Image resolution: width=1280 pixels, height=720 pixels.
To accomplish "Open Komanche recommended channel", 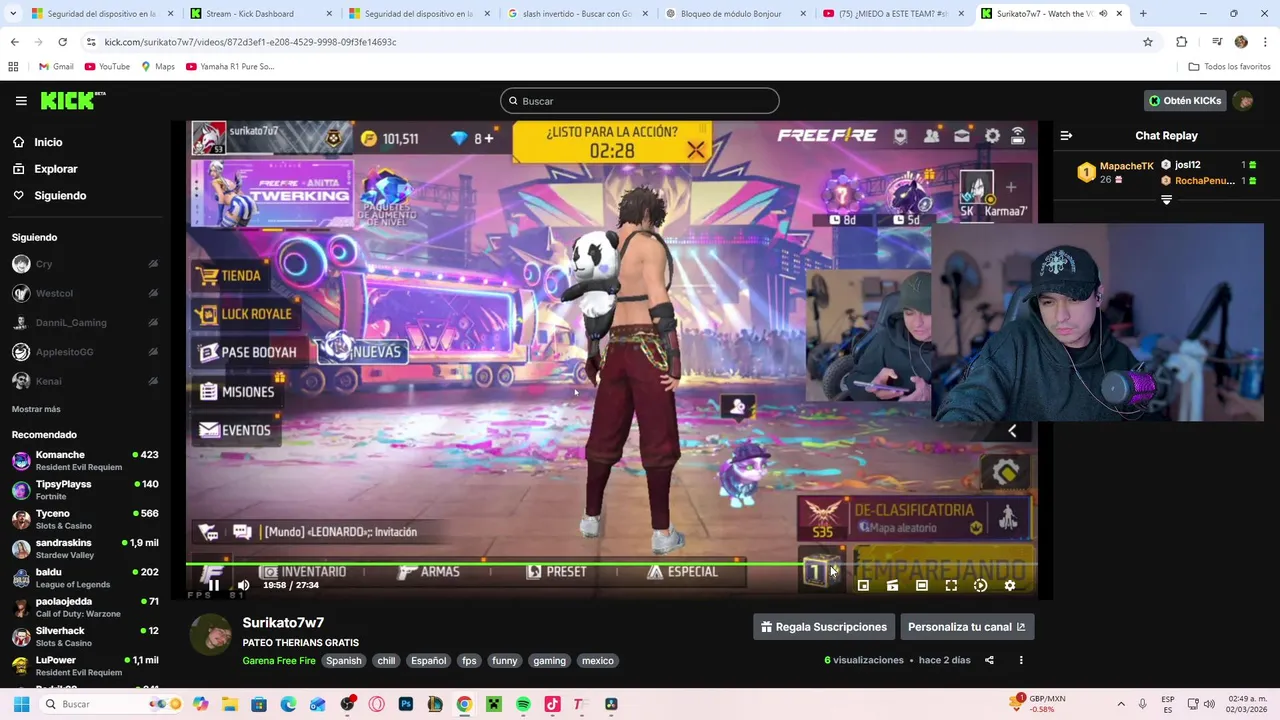I will (x=85, y=461).
